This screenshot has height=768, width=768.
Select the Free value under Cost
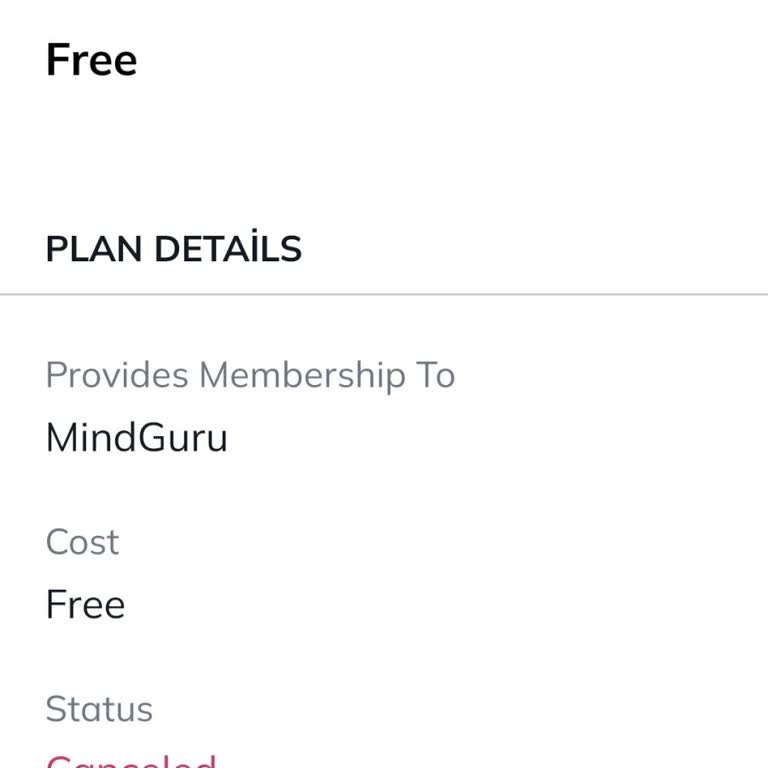click(85, 604)
